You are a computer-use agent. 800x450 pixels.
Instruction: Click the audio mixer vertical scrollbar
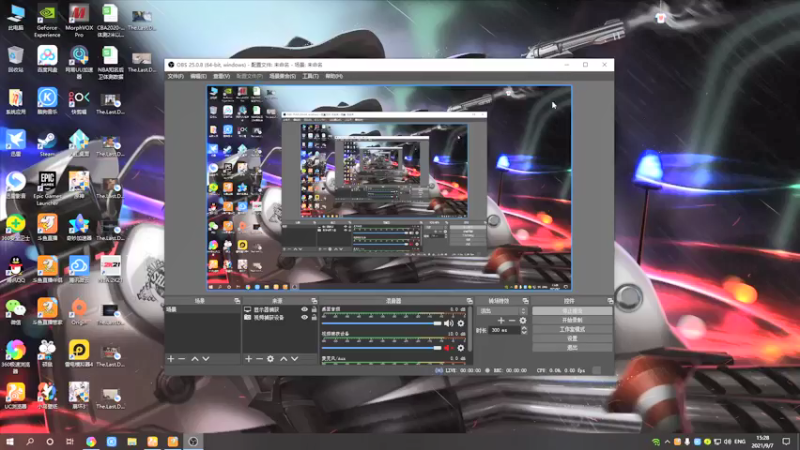pos(470,329)
